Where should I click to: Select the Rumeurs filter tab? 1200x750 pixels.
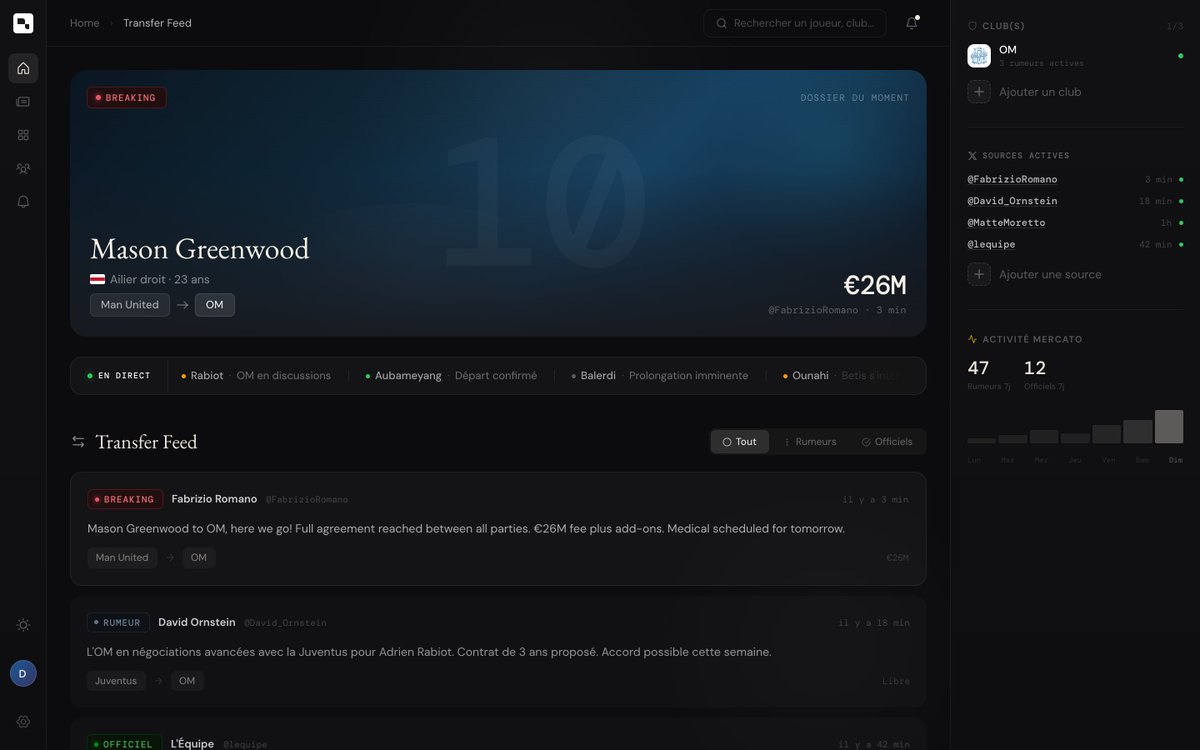[x=809, y=442]
